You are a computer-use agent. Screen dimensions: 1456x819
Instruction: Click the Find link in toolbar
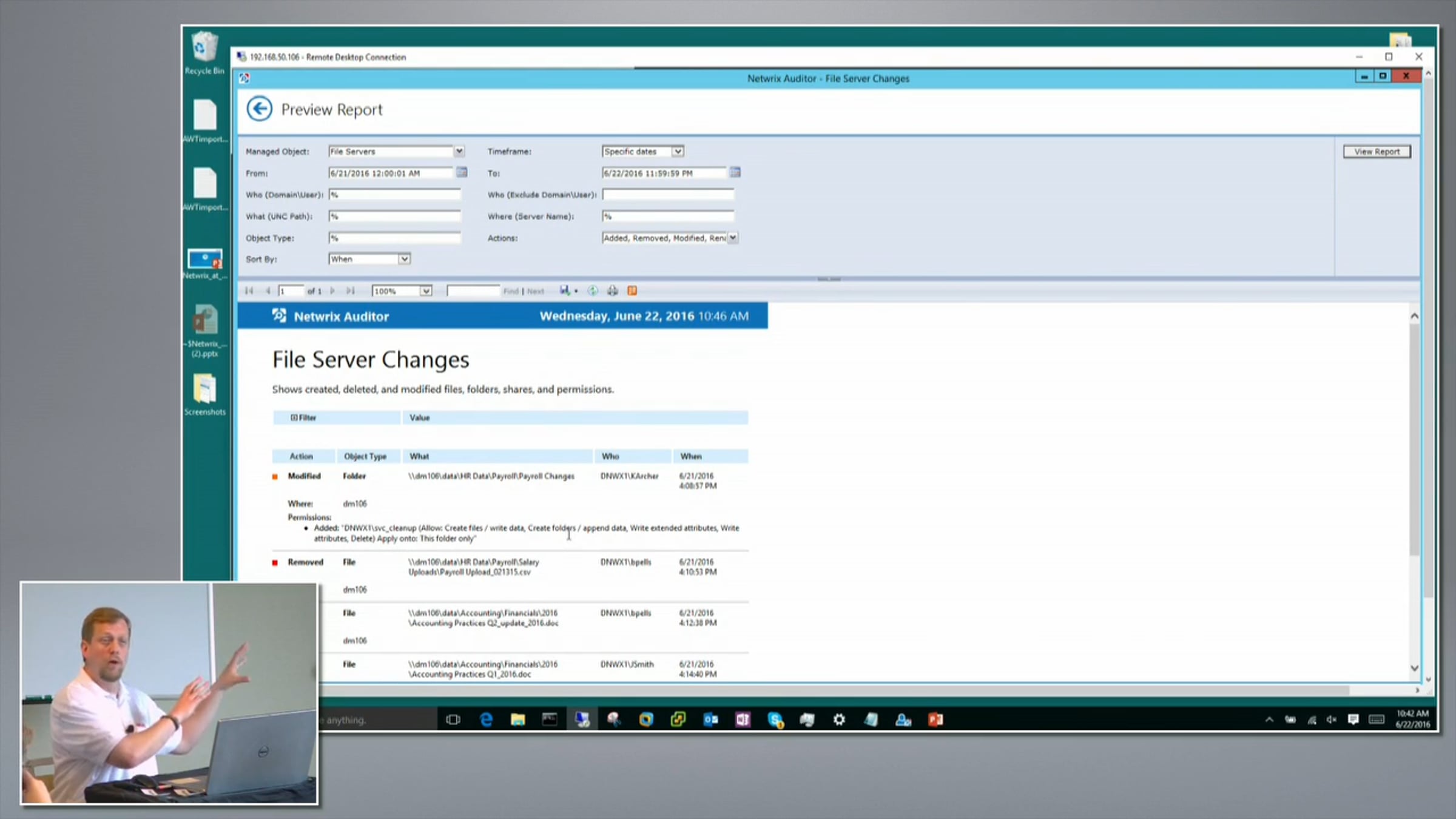coord(511,291)
